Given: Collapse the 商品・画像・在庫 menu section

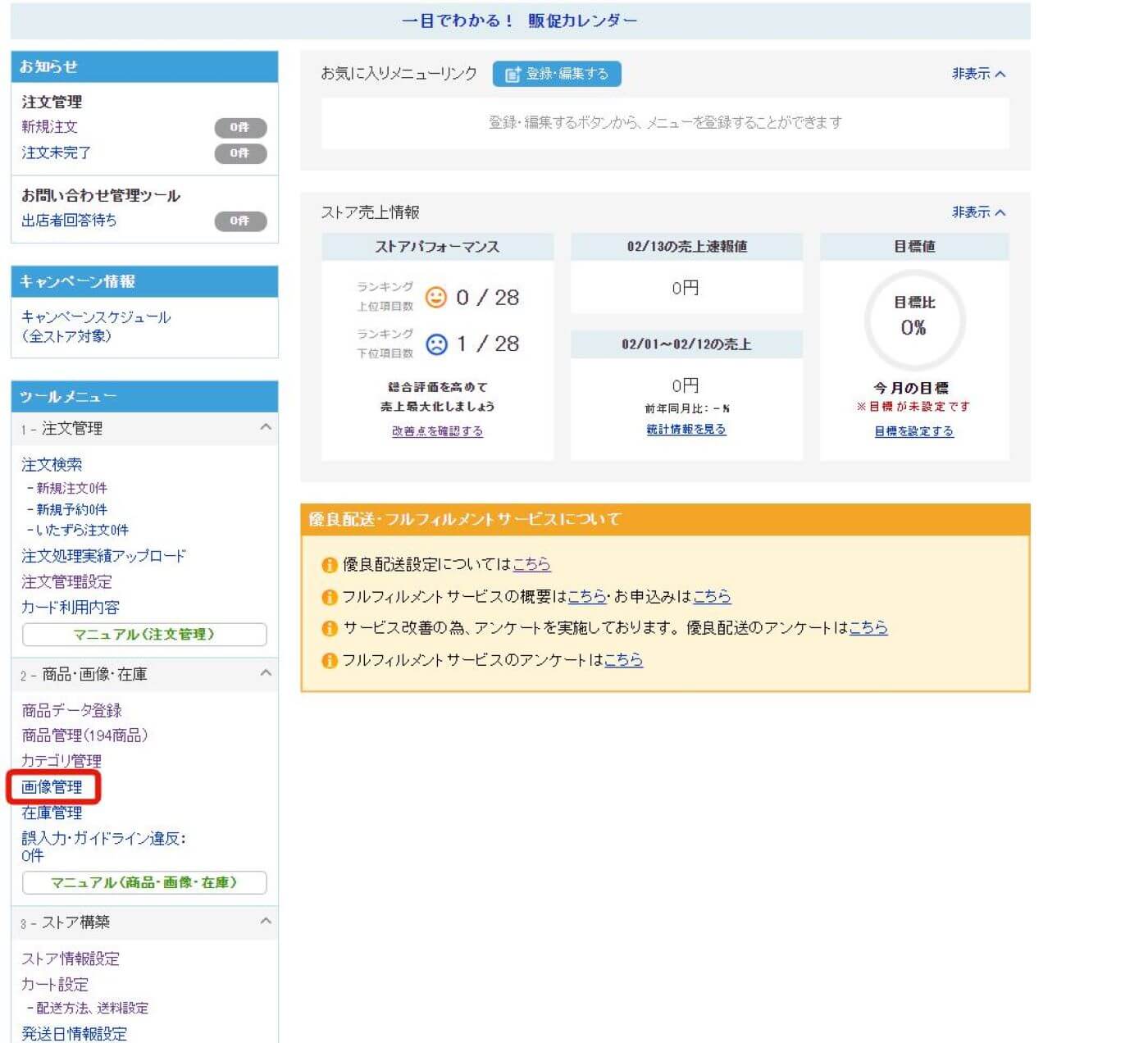Looking at the screenshot, I should point(265,673).
